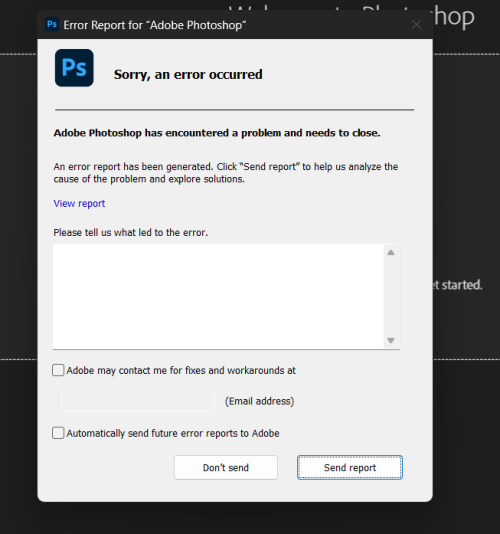Click the Don't send button
Screen dimensions: 500x534
226,468
